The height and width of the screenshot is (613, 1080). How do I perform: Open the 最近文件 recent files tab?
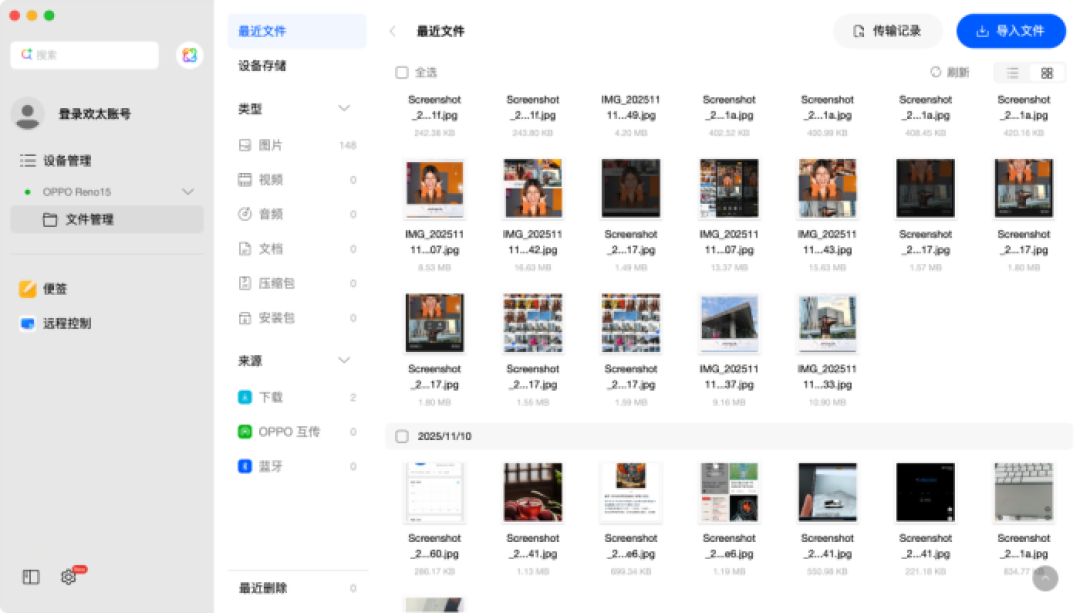[x=297, y=31]
